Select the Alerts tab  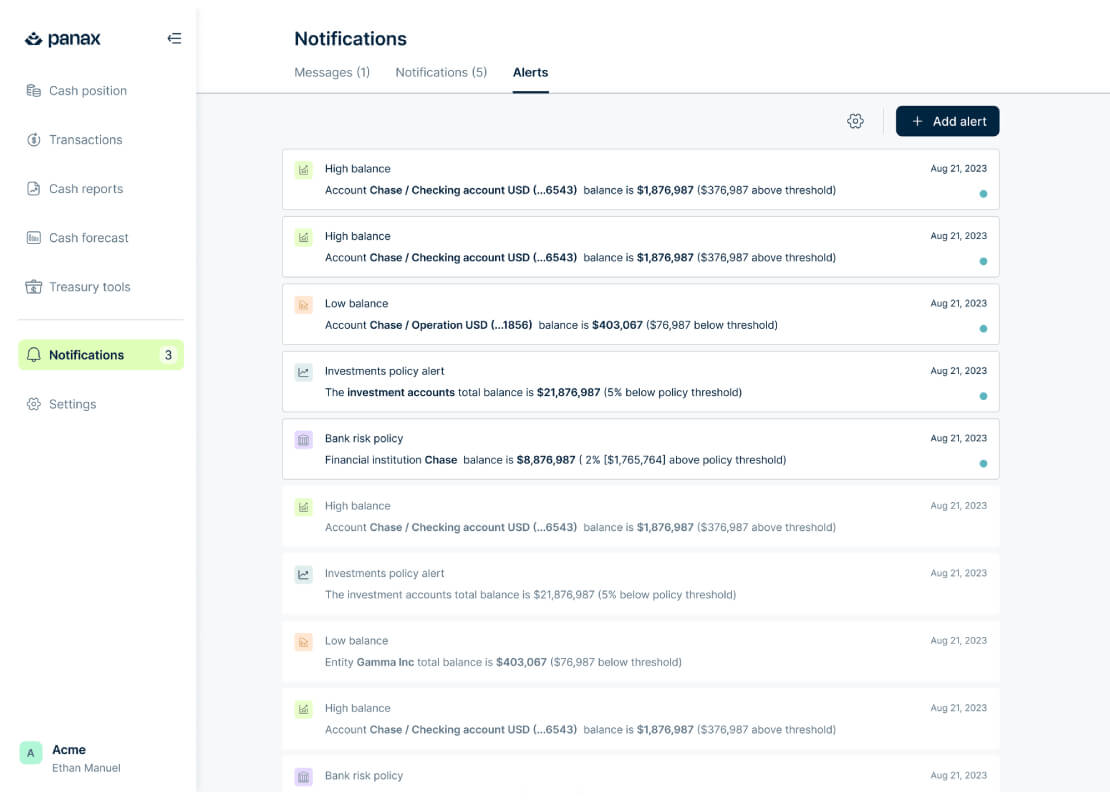pos(530,72)
